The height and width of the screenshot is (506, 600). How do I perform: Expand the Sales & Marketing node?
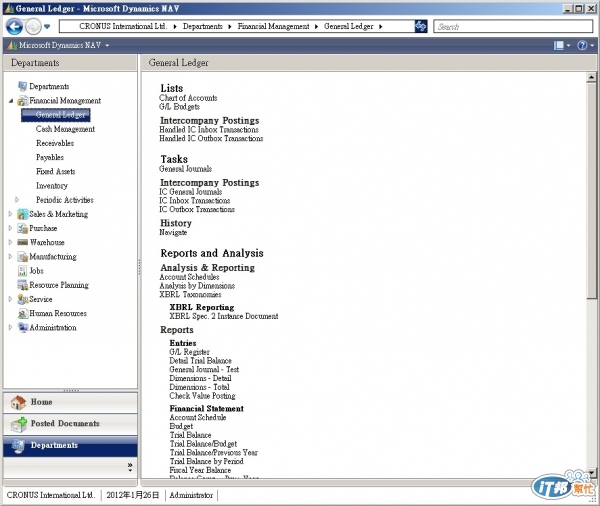coord(10,214)
